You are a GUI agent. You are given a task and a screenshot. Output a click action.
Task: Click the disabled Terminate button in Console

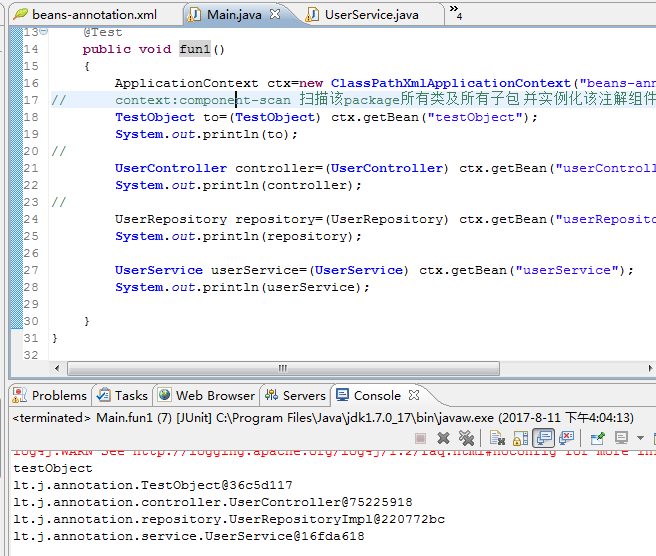[420, 438]
